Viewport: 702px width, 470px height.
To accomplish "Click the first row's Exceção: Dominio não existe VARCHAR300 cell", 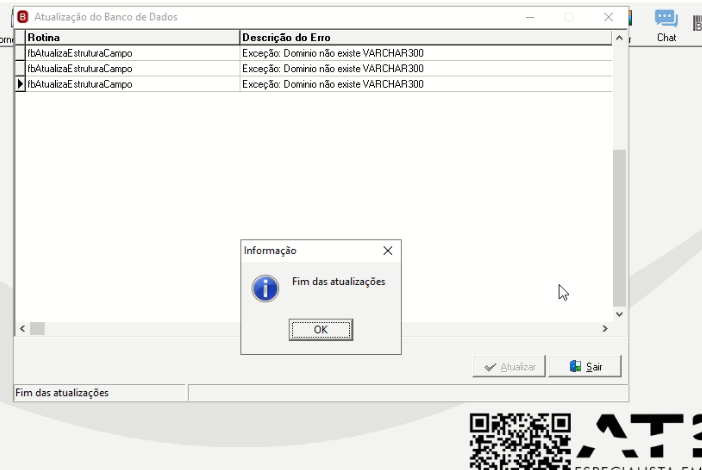I will point(426,53).
